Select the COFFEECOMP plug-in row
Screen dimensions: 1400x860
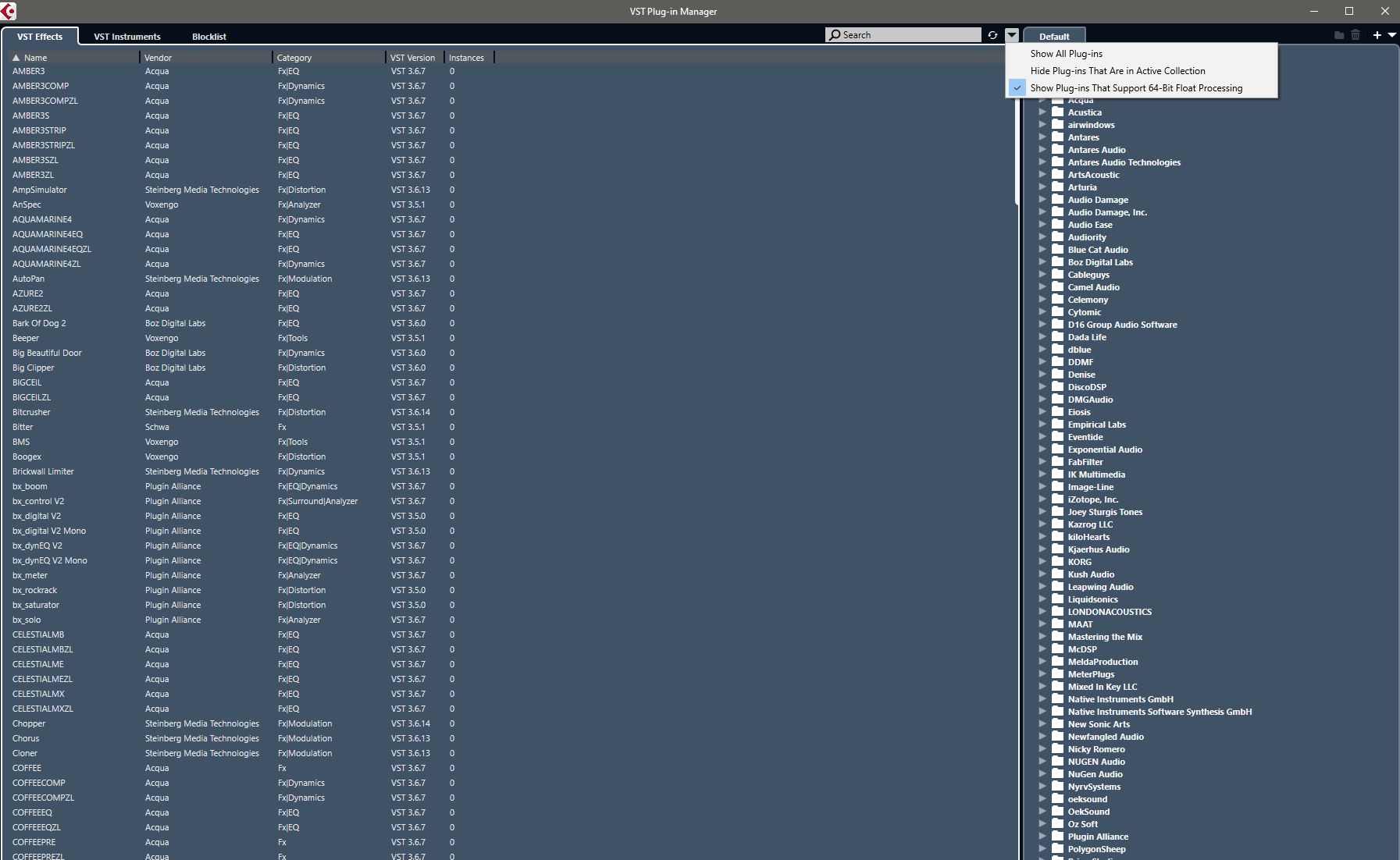508,783
